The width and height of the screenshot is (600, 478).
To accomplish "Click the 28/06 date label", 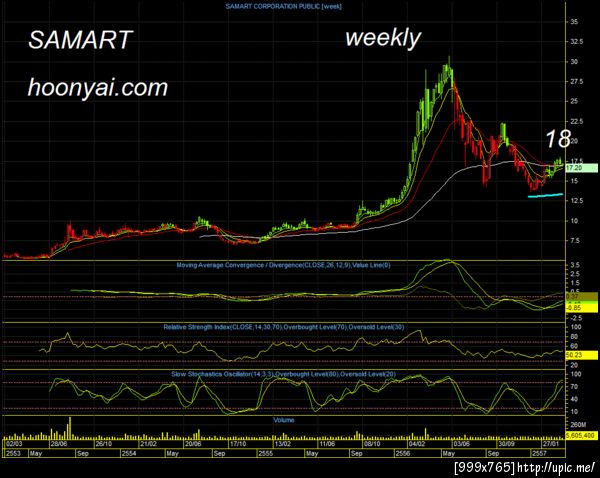I will pos(59,444).
